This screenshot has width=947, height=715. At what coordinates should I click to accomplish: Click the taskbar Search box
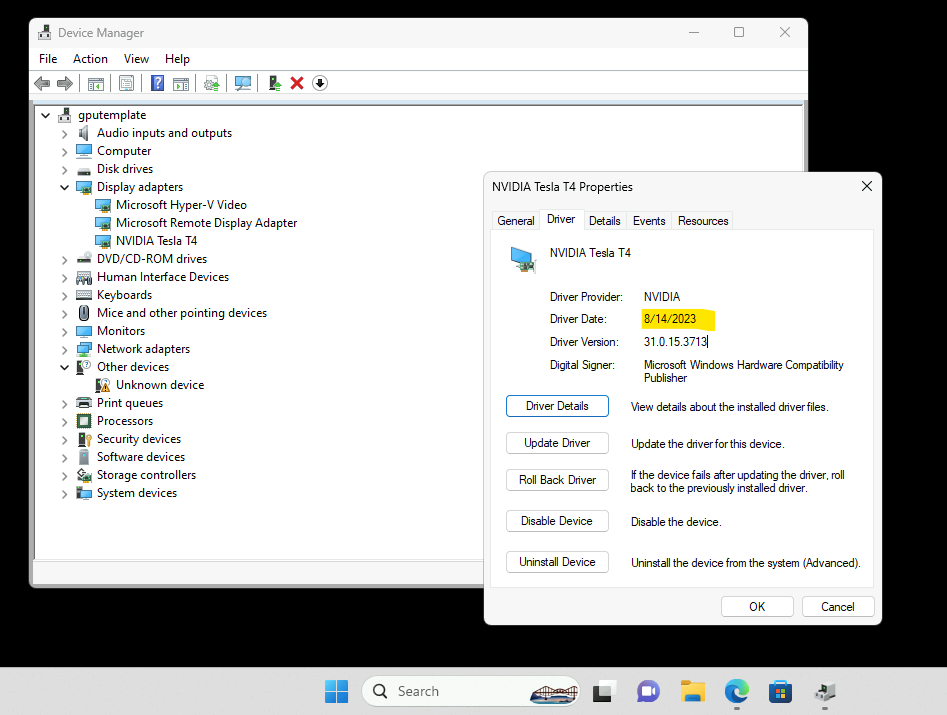pos(470,691)
